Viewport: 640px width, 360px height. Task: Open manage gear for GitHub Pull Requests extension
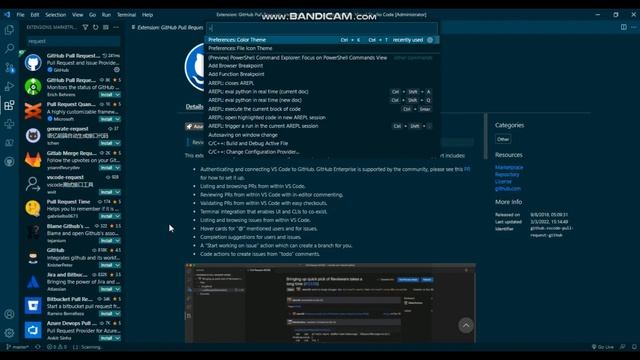pyautogui.click(x=117, y=70)
